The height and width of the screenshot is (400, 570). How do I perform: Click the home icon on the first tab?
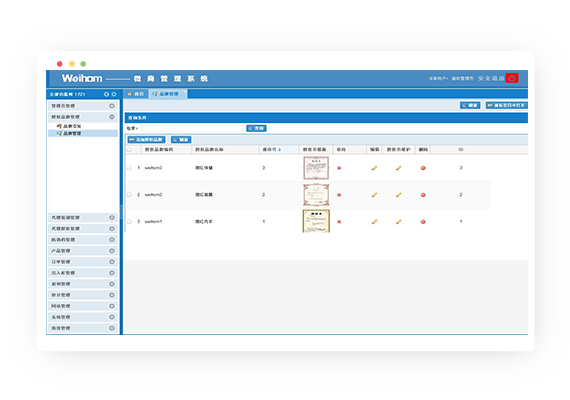[129, 94]
